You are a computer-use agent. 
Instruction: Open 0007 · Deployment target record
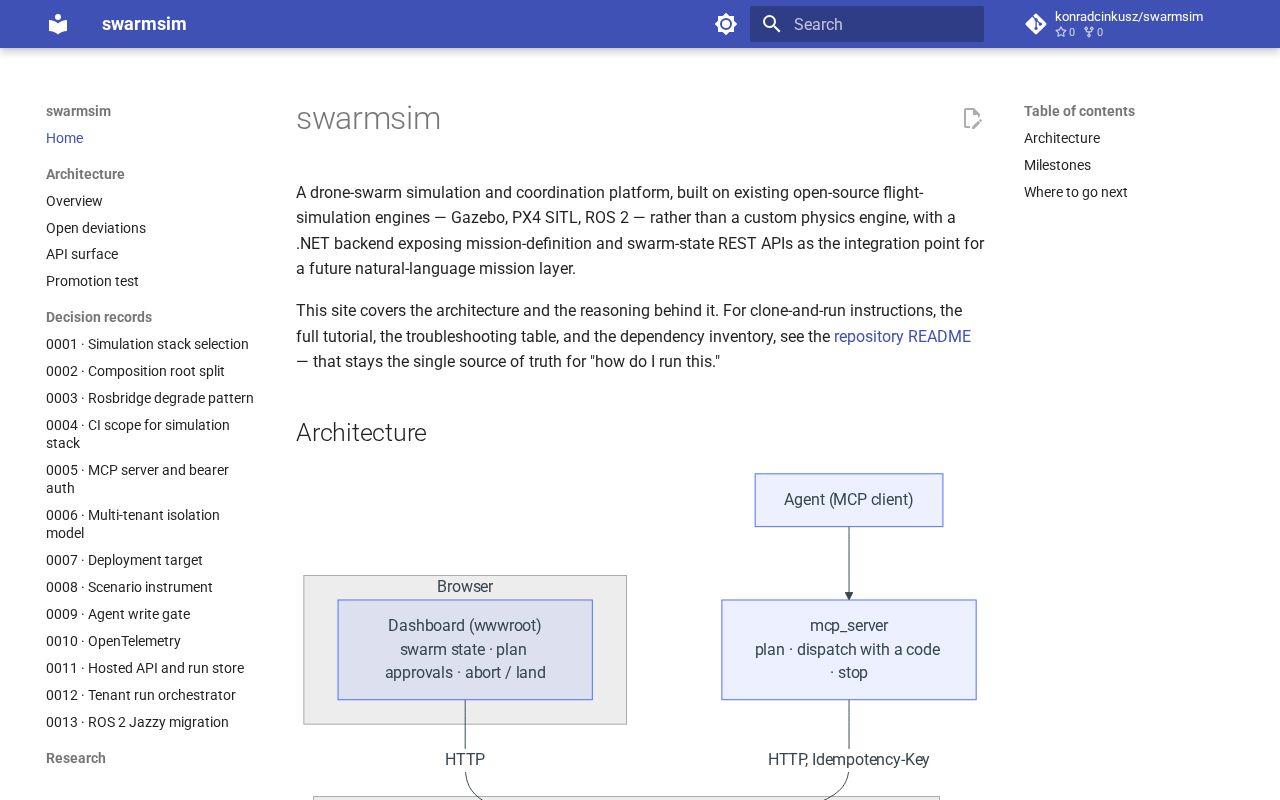[124, 560]
